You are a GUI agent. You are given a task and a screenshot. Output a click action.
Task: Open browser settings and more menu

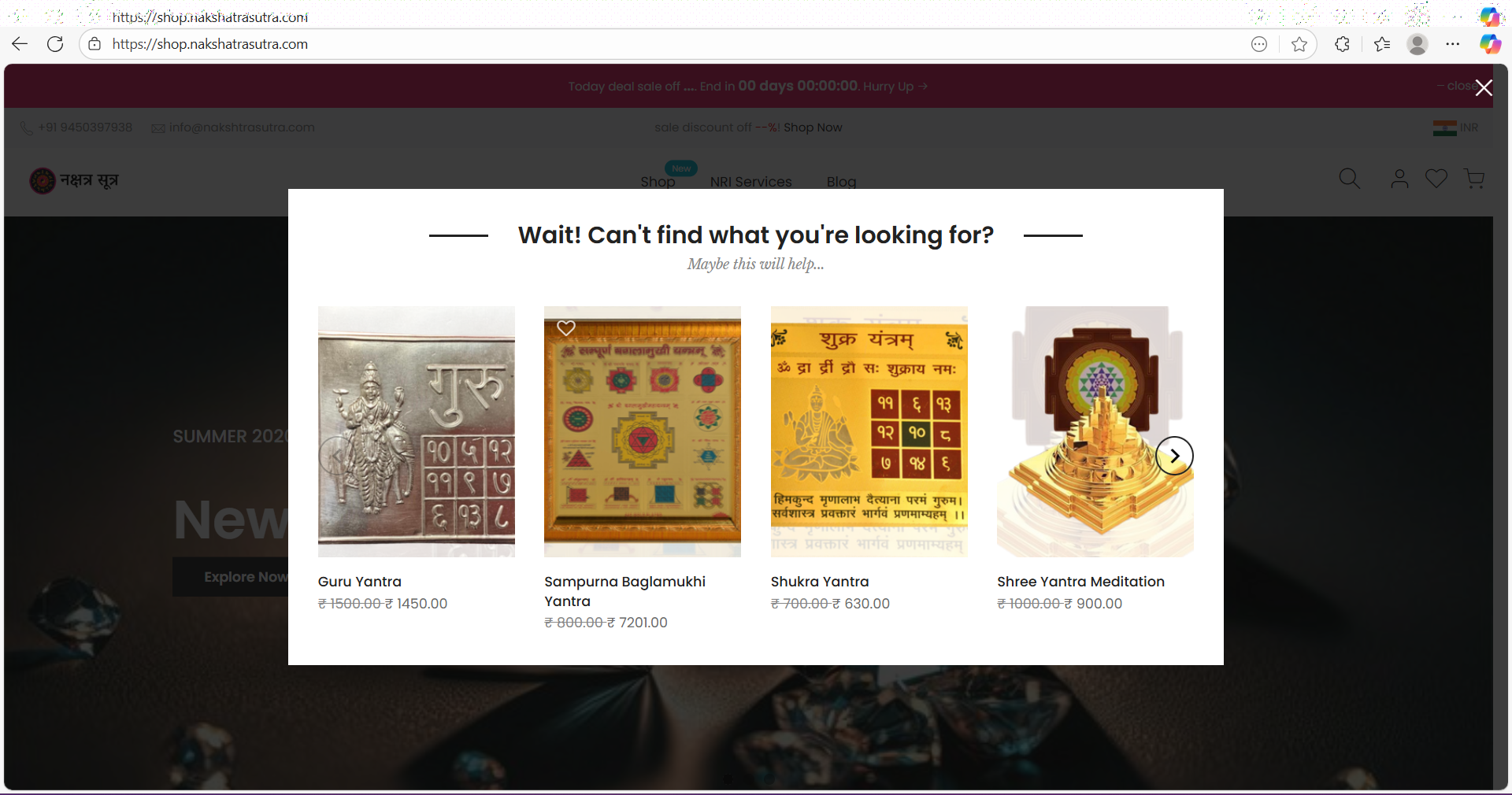click(1453, 44)
